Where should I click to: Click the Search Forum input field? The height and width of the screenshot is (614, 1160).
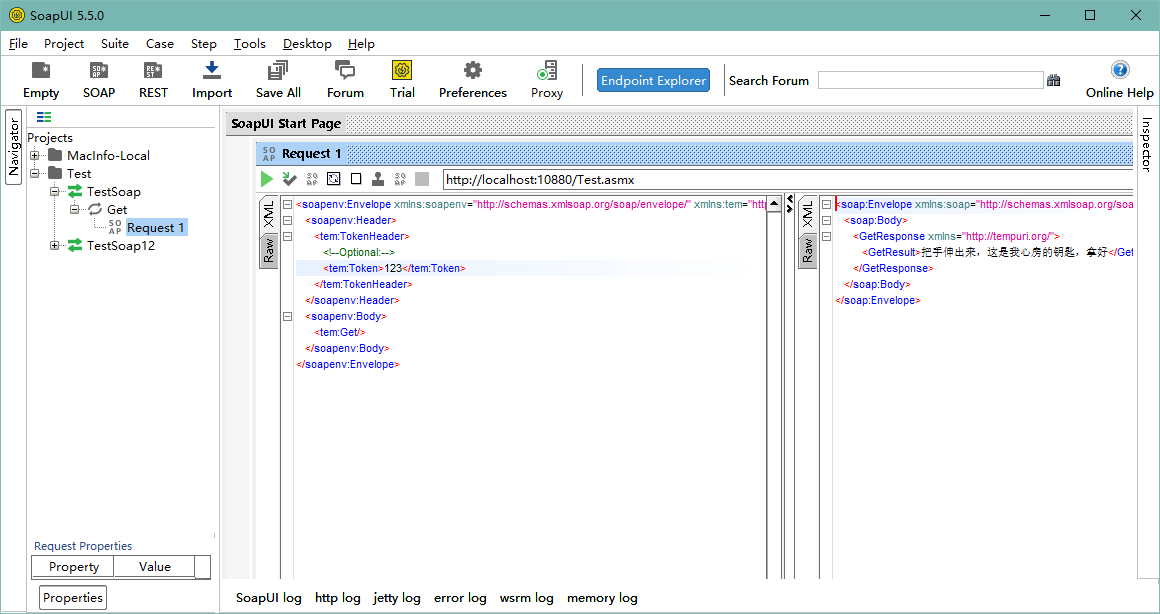tap(931, 81)
